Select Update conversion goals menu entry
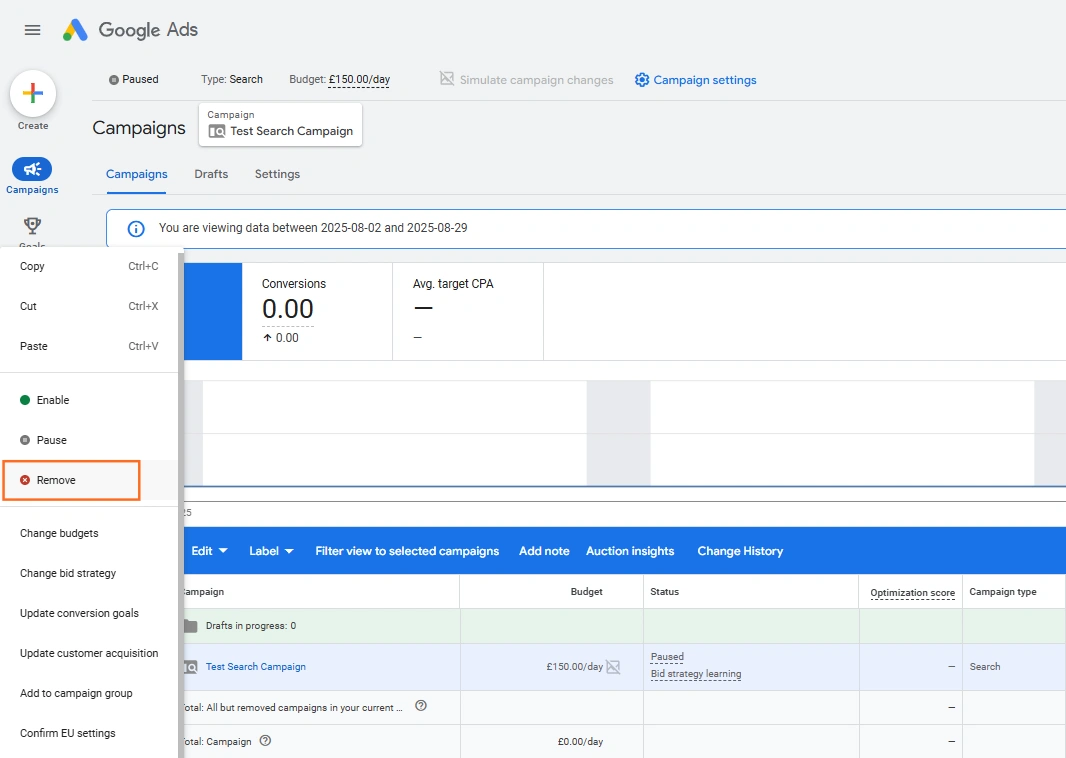The image size is (1066, 758). (89, 613)
